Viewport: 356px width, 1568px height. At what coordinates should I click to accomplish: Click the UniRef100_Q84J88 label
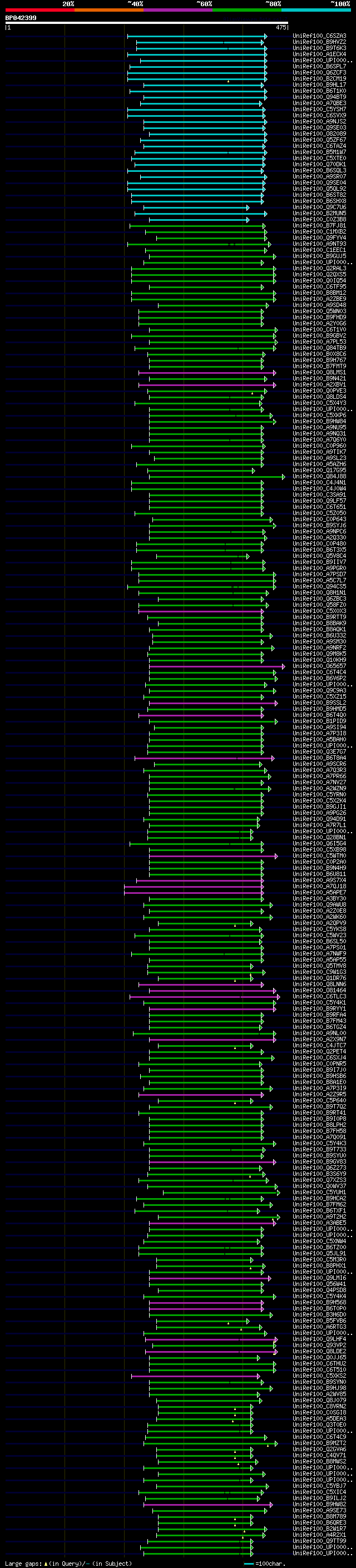click(319, 477)
